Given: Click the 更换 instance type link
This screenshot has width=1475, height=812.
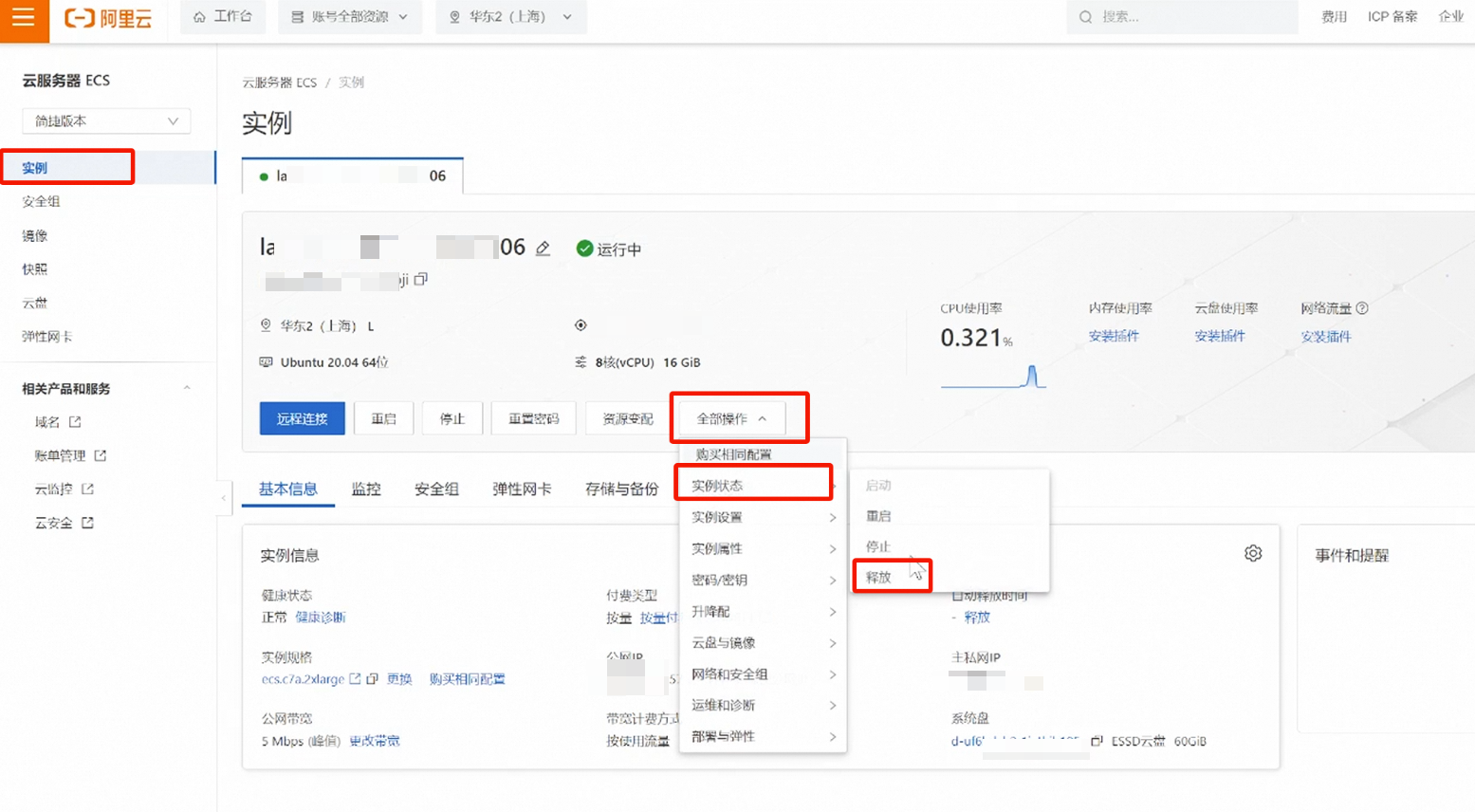Looking at the screenshot, I should point(399,679).
